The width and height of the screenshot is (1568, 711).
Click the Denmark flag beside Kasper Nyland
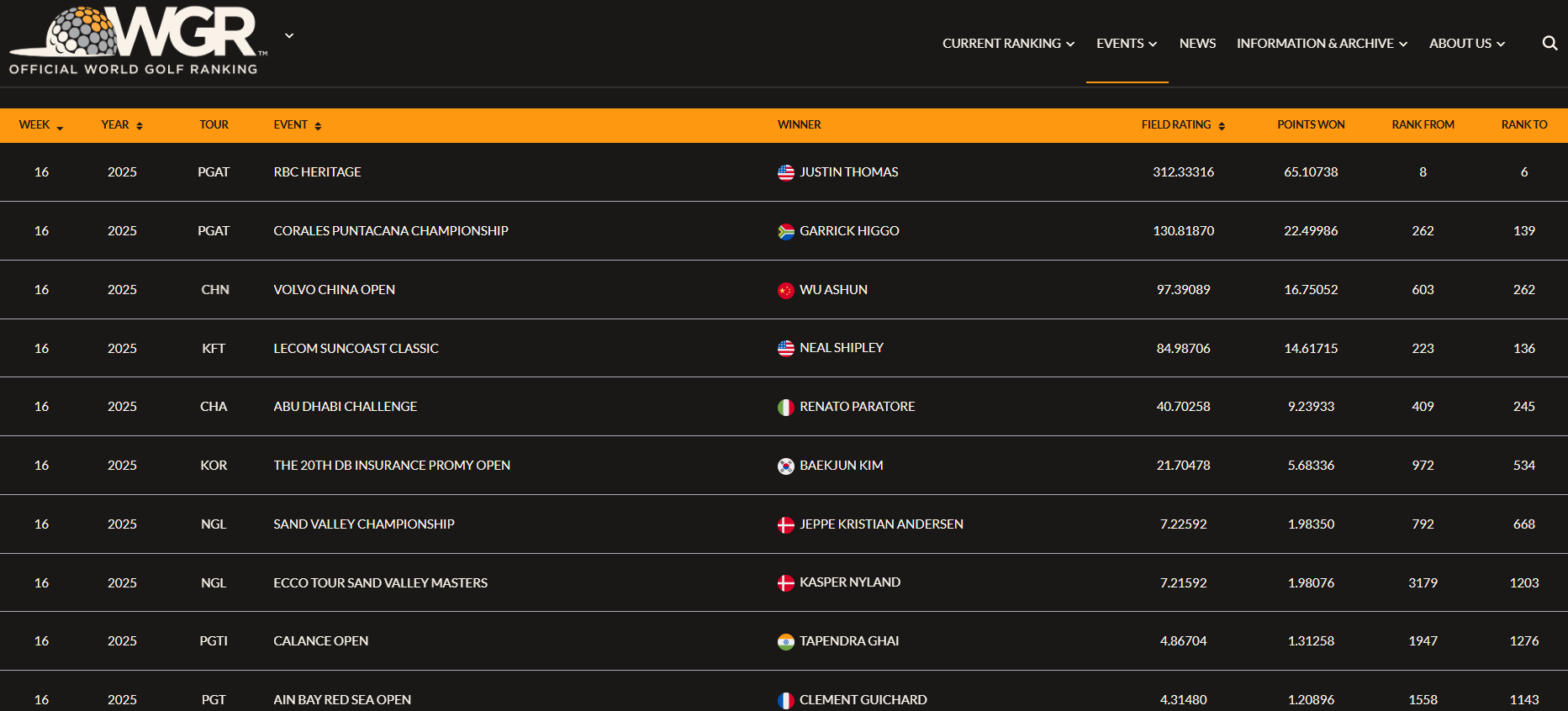786,582
